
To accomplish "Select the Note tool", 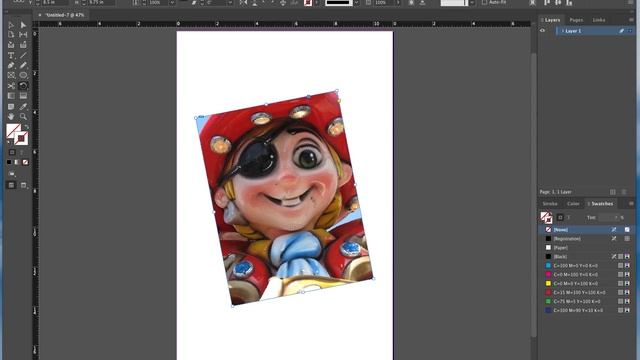I will tap(11, 107).
